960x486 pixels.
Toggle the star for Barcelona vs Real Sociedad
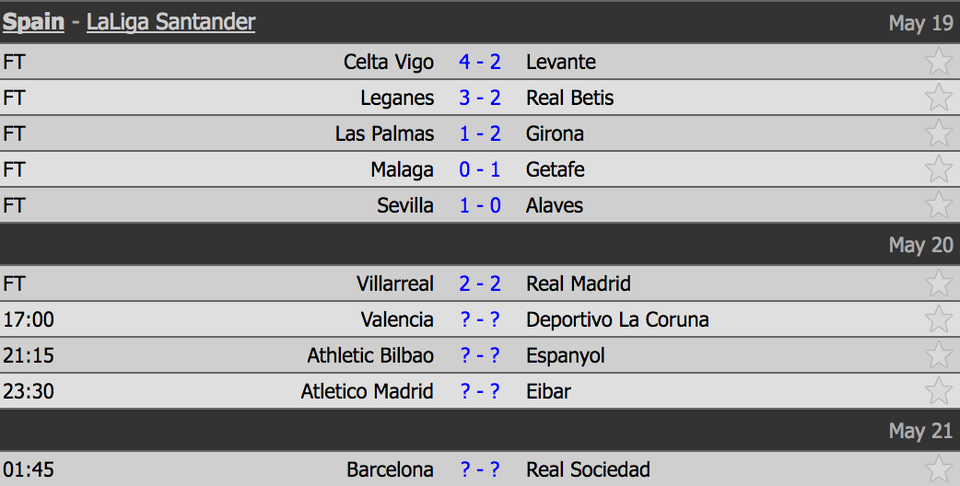tap(939, 469)
